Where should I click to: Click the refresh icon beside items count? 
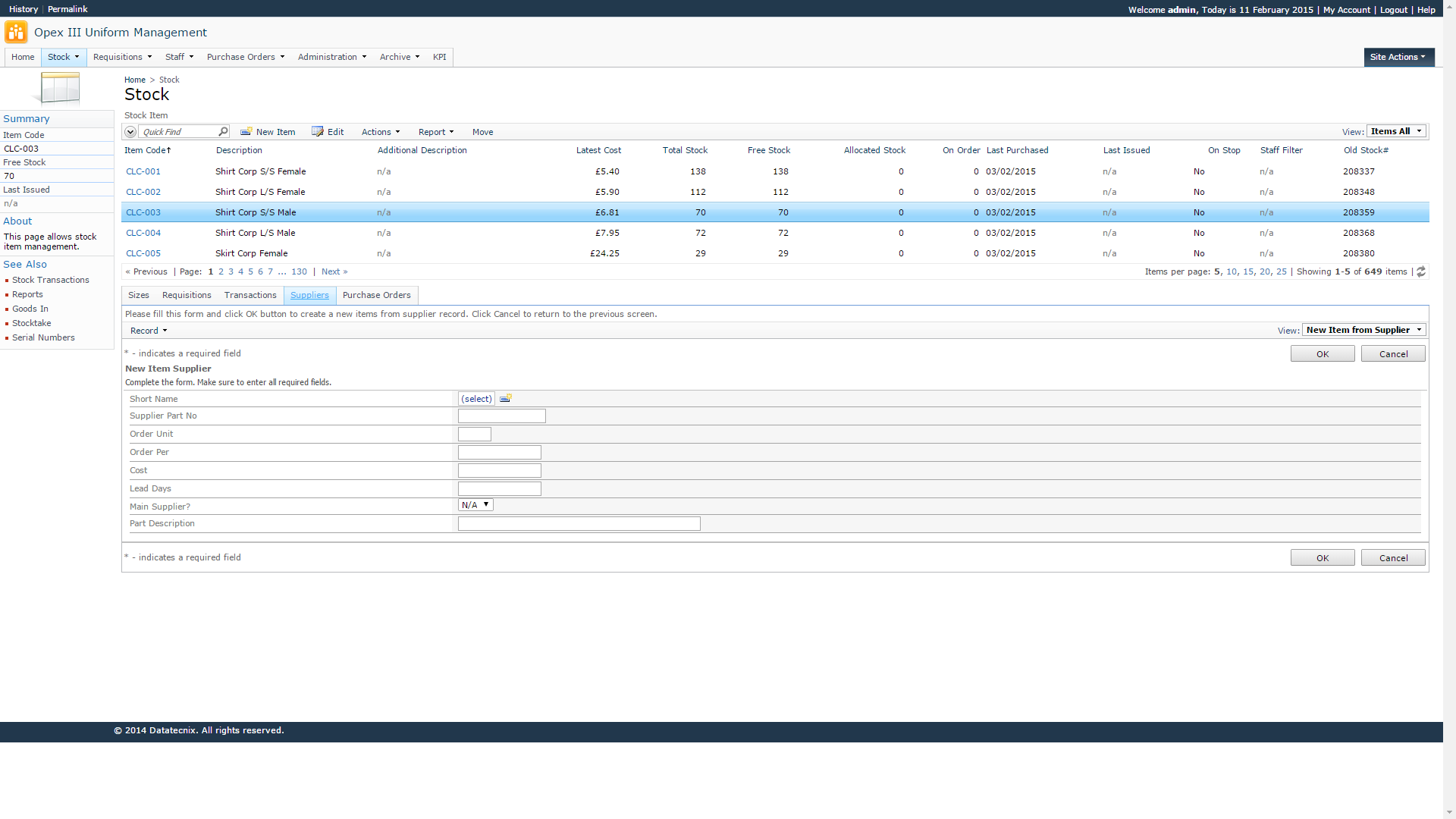(1421, 271)
